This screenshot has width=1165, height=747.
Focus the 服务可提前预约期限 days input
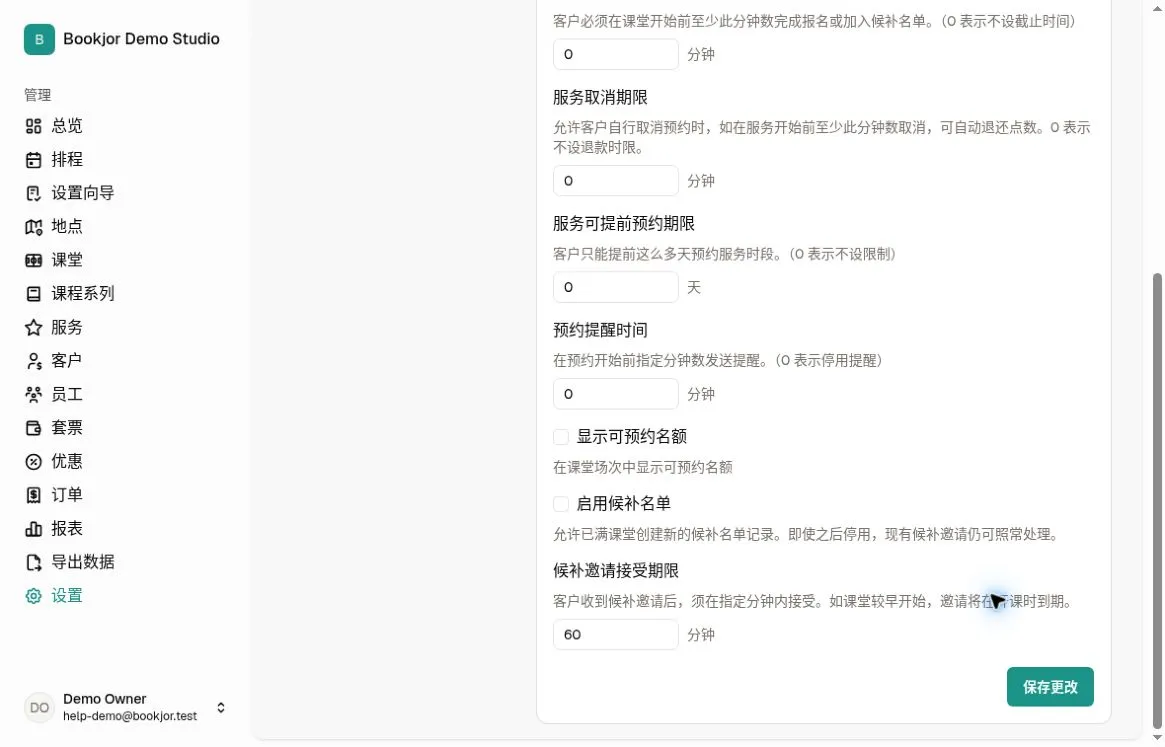[x=616, y=288]
